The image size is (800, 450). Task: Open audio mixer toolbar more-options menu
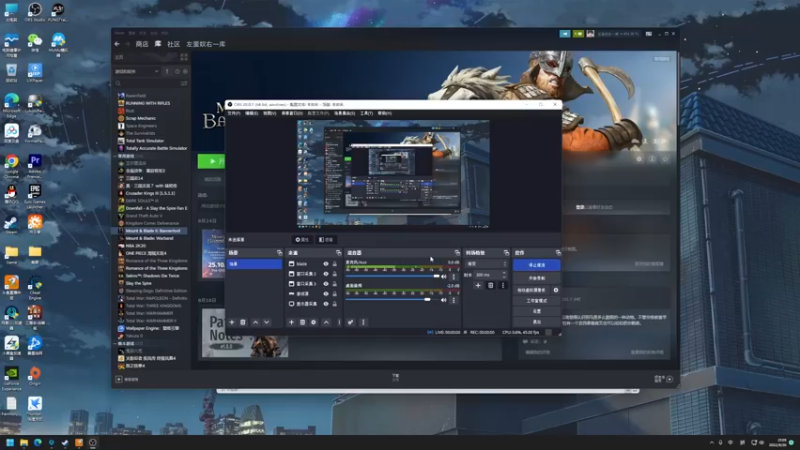(x=363, y=322)
